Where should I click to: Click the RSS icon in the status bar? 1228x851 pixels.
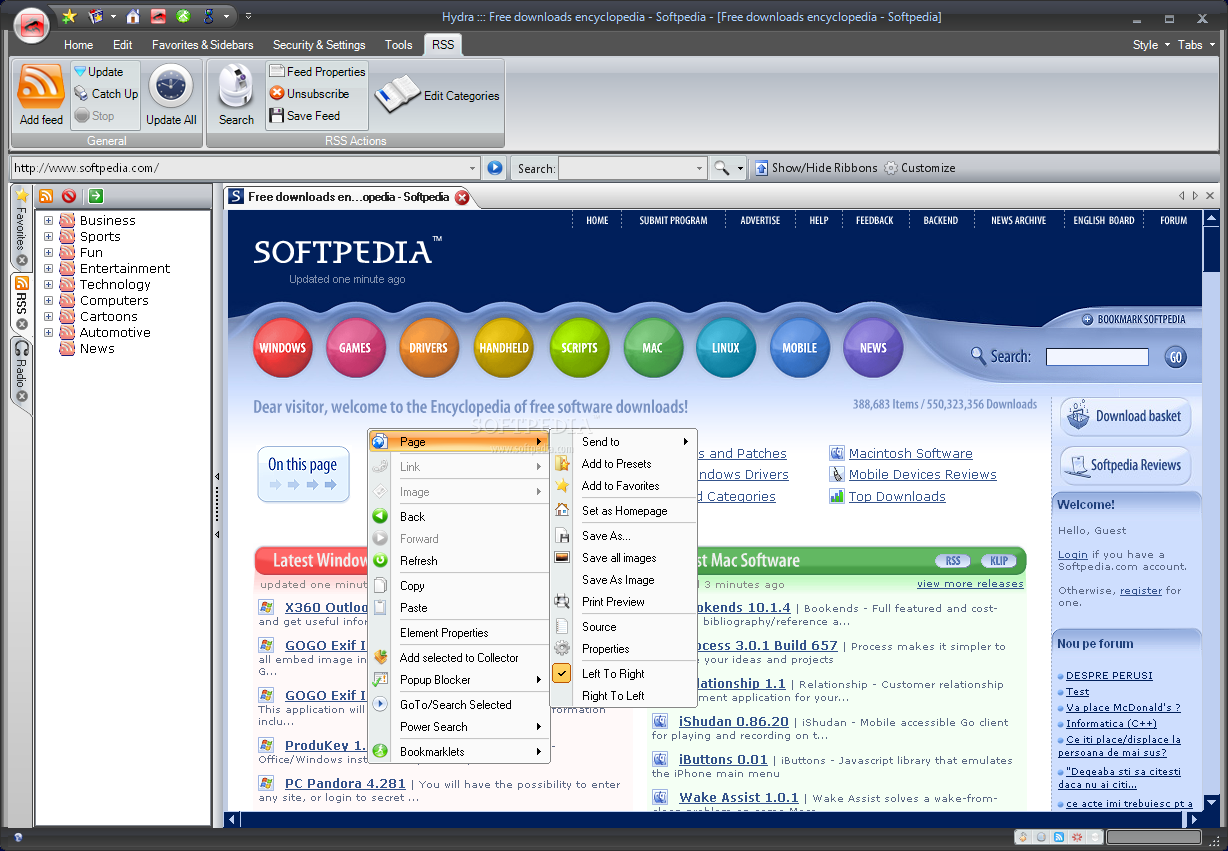[1059, 837]
